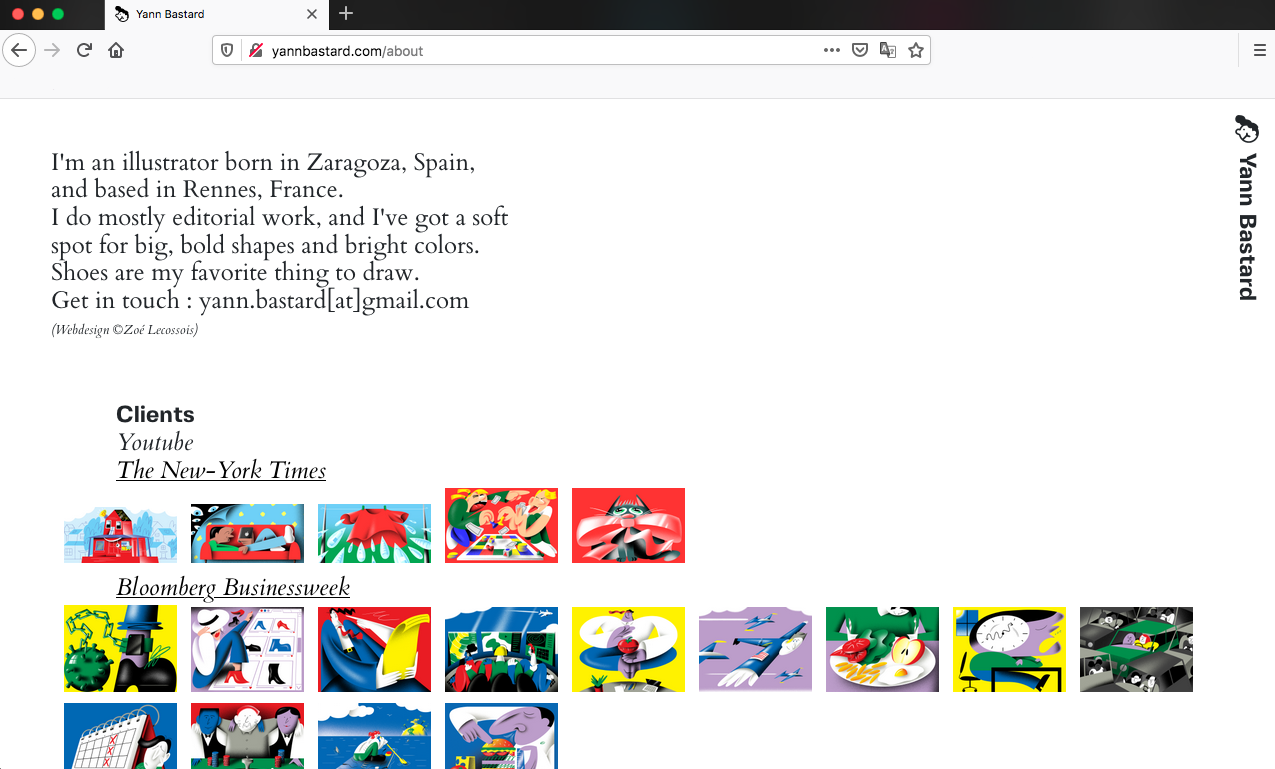Open the yellow virus and chain thumbnail

pos(120,649)
